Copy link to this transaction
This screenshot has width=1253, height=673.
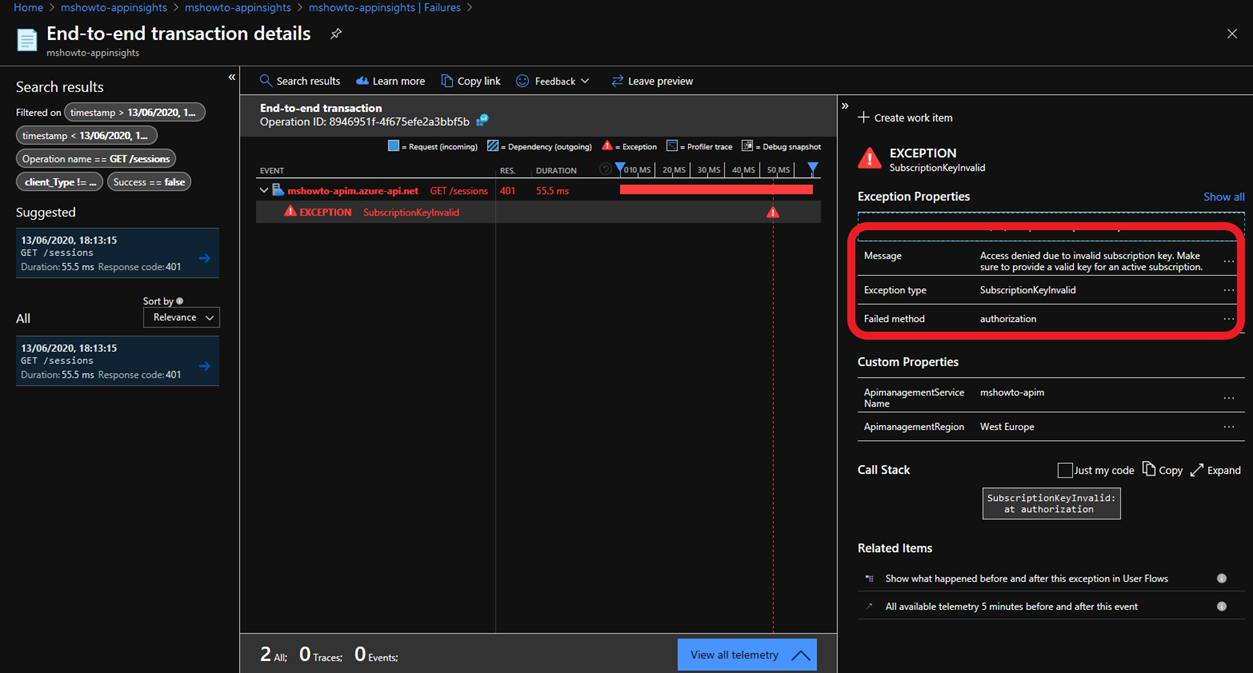[x=471, y=81]
